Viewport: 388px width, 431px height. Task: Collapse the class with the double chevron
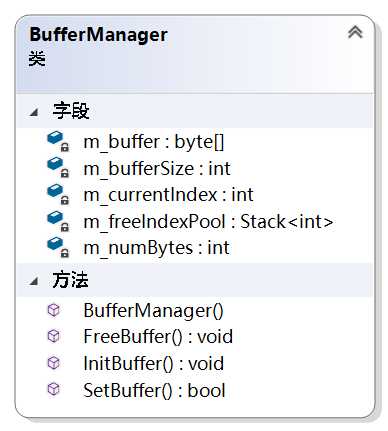click(x=355, y=32)
